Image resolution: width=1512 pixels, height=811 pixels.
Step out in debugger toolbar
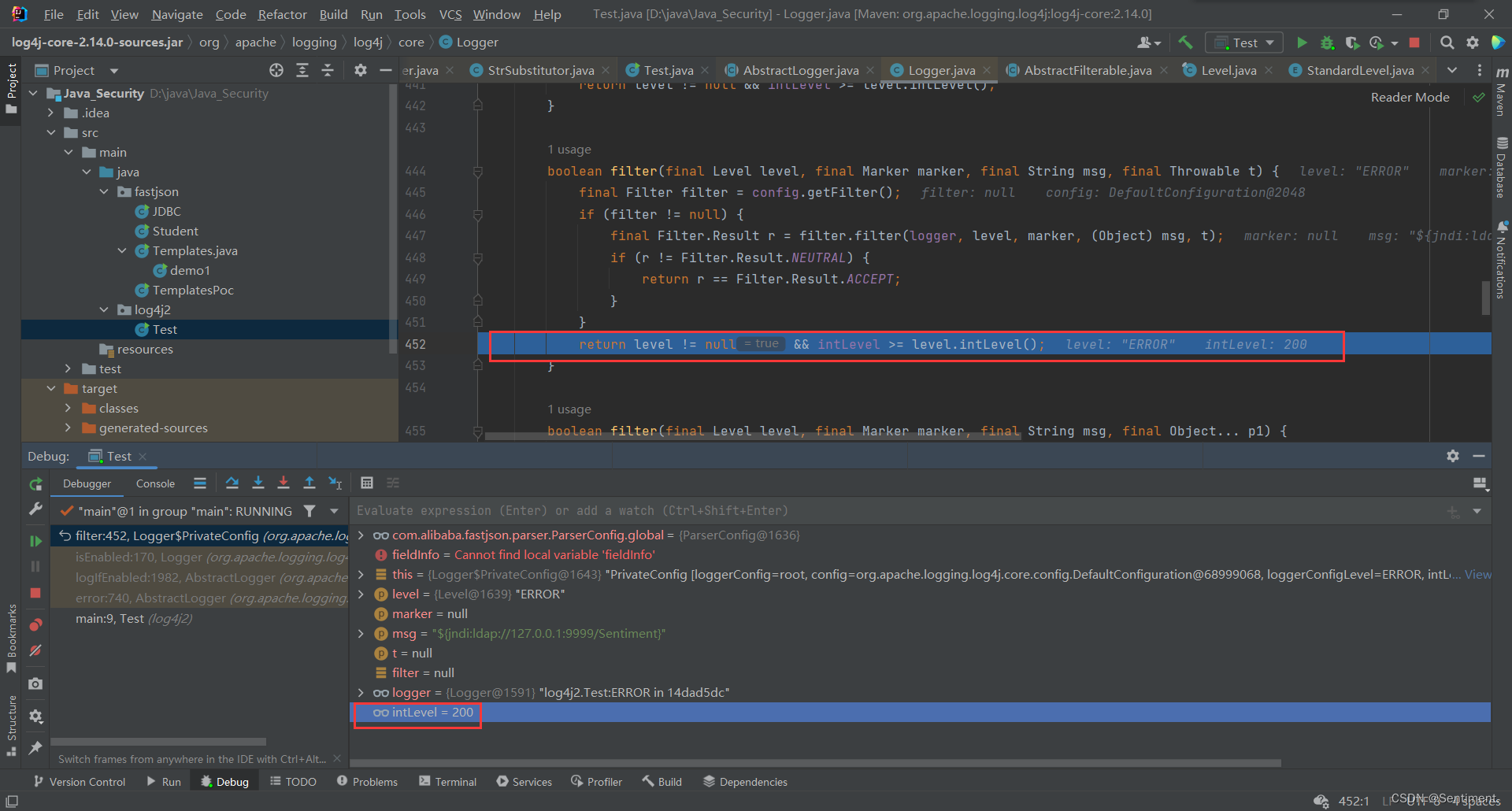coord(309,483)
